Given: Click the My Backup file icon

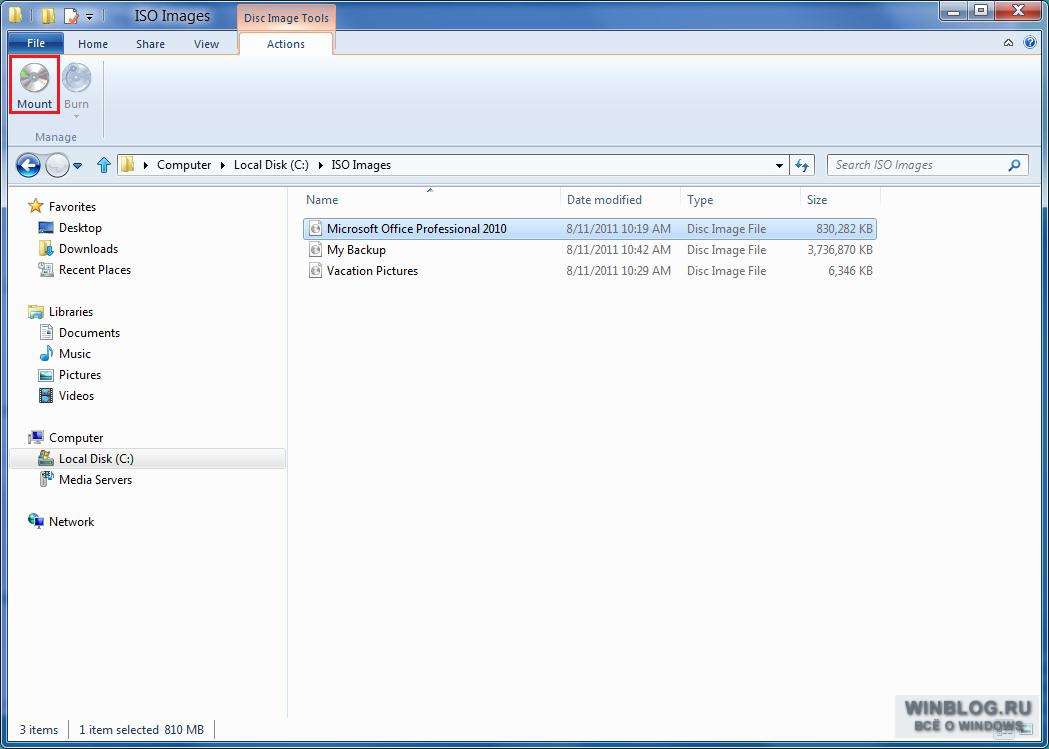Looking at the screenshot, I should pyautogui.click(x=315, y=249).
